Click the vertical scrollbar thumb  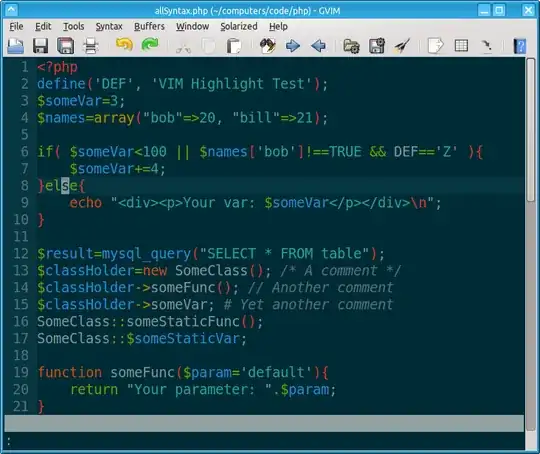coord(531,130)
